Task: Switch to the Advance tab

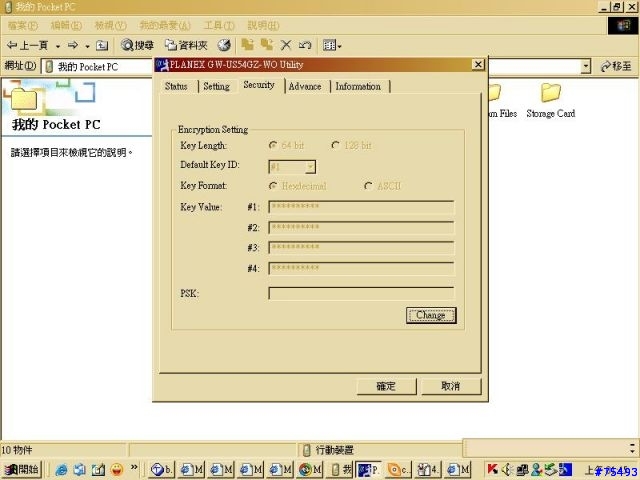Action: (305, 87)
